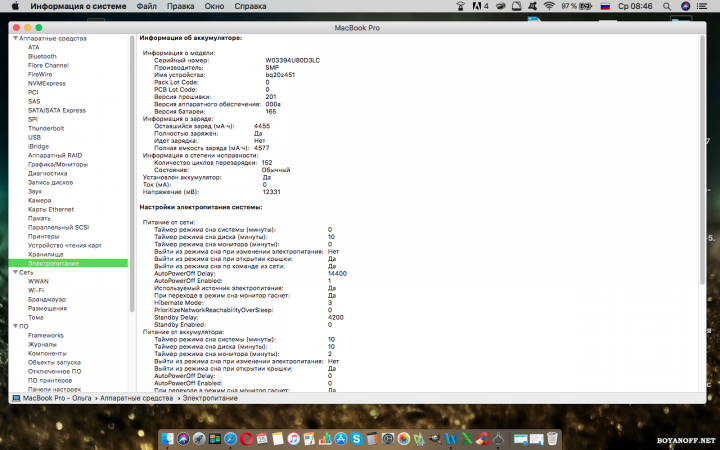
Task: Open Numbers chart icon in Dock
Action: 325,439
